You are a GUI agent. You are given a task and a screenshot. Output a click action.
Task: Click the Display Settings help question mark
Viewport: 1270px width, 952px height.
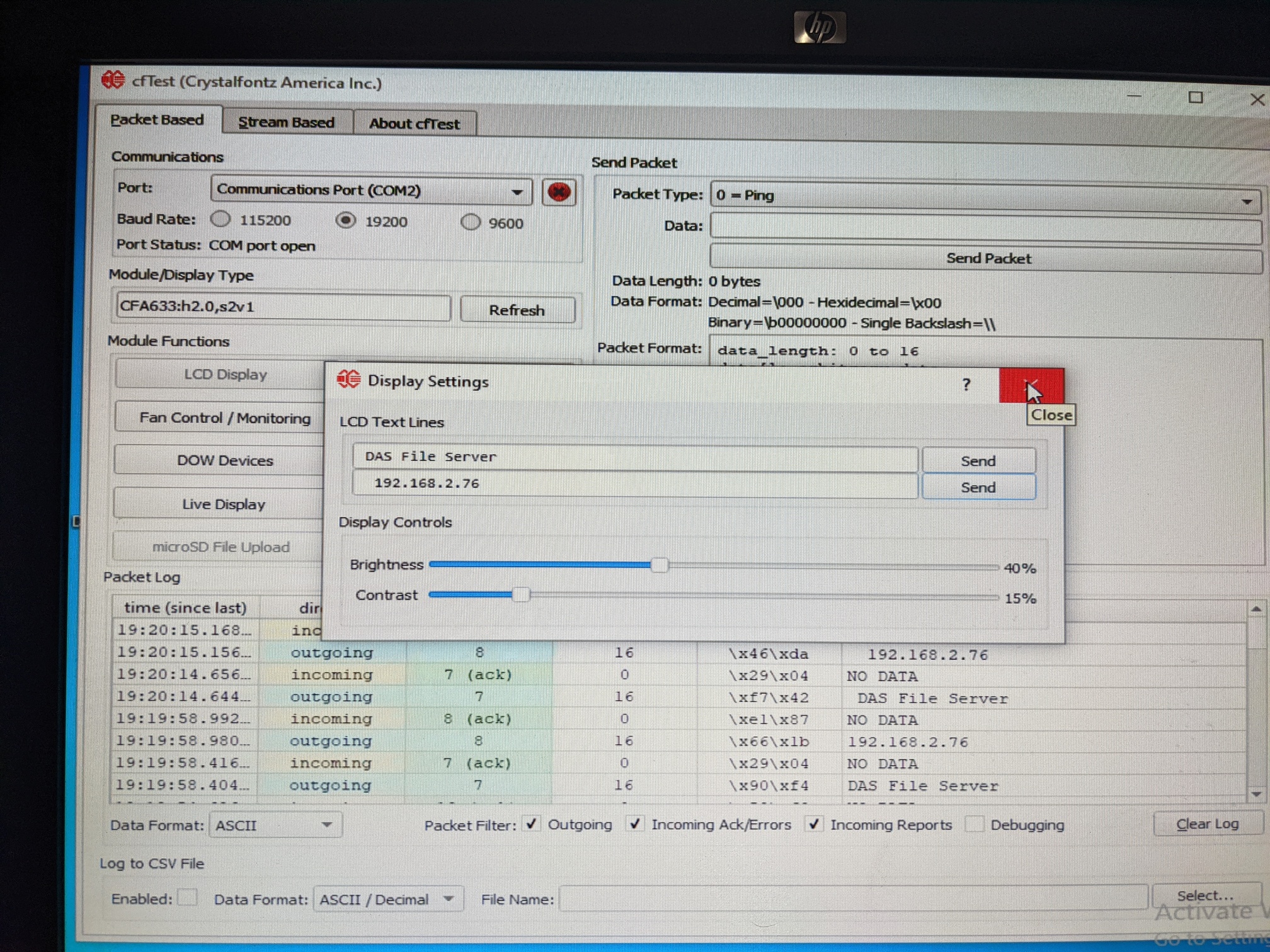click(x=966, y=384)
